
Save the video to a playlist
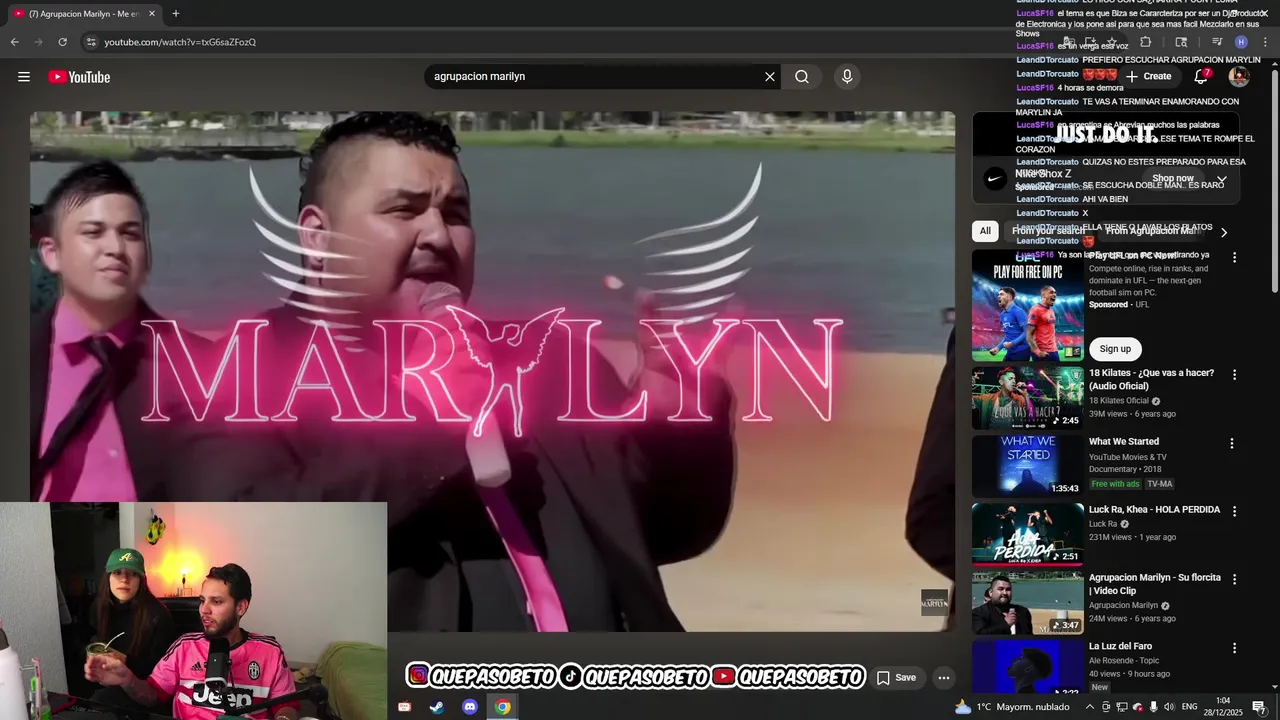pyautogui.click(x=896, y=678)
